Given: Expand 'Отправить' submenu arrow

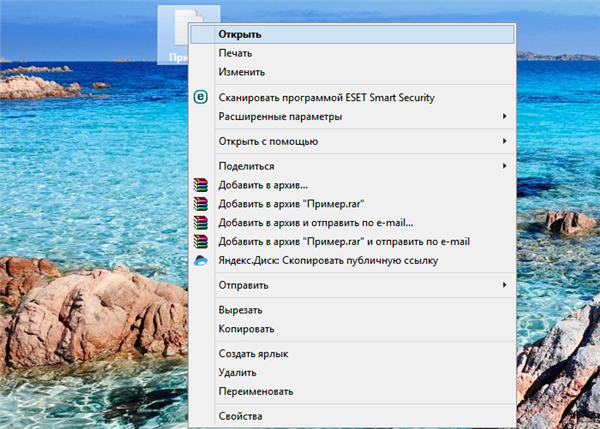Looking at the screenshot, I should point(505,285).
